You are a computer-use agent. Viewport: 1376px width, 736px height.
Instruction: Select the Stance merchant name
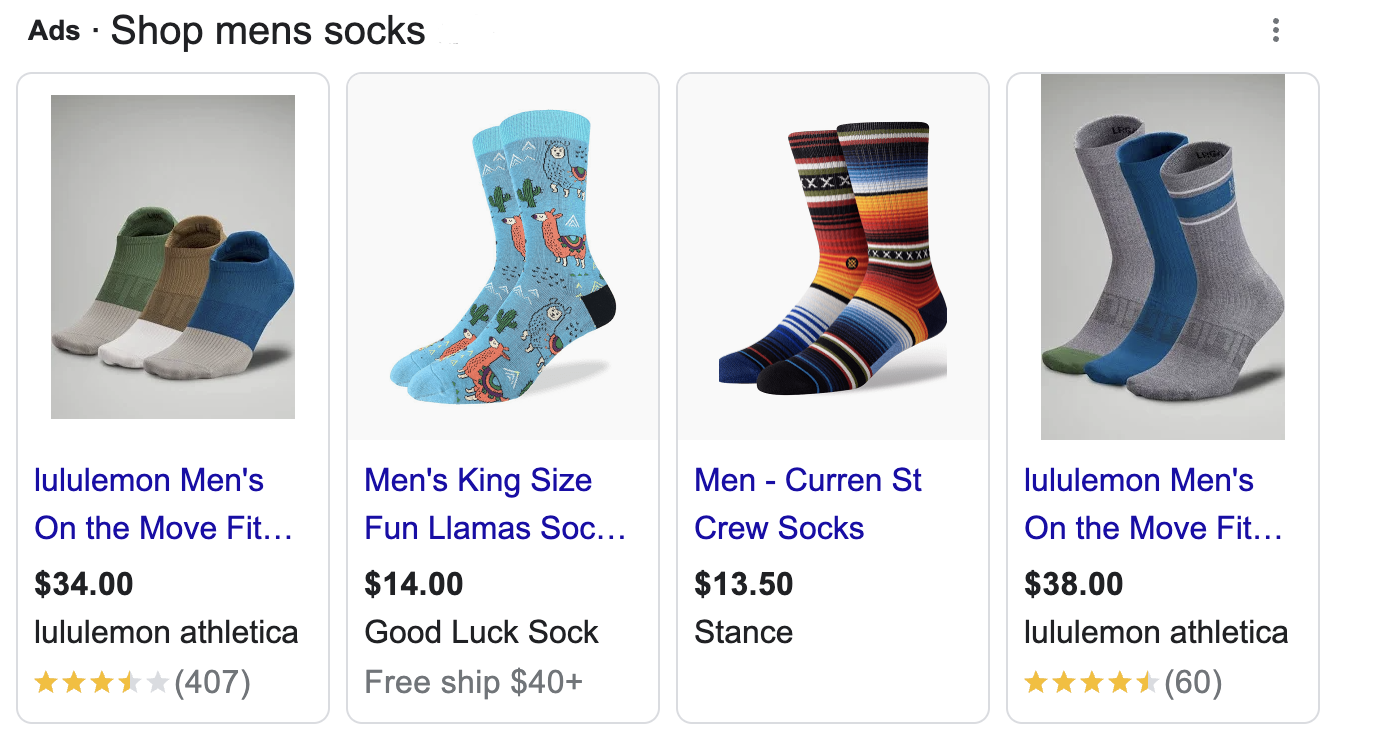pos(743,632)
